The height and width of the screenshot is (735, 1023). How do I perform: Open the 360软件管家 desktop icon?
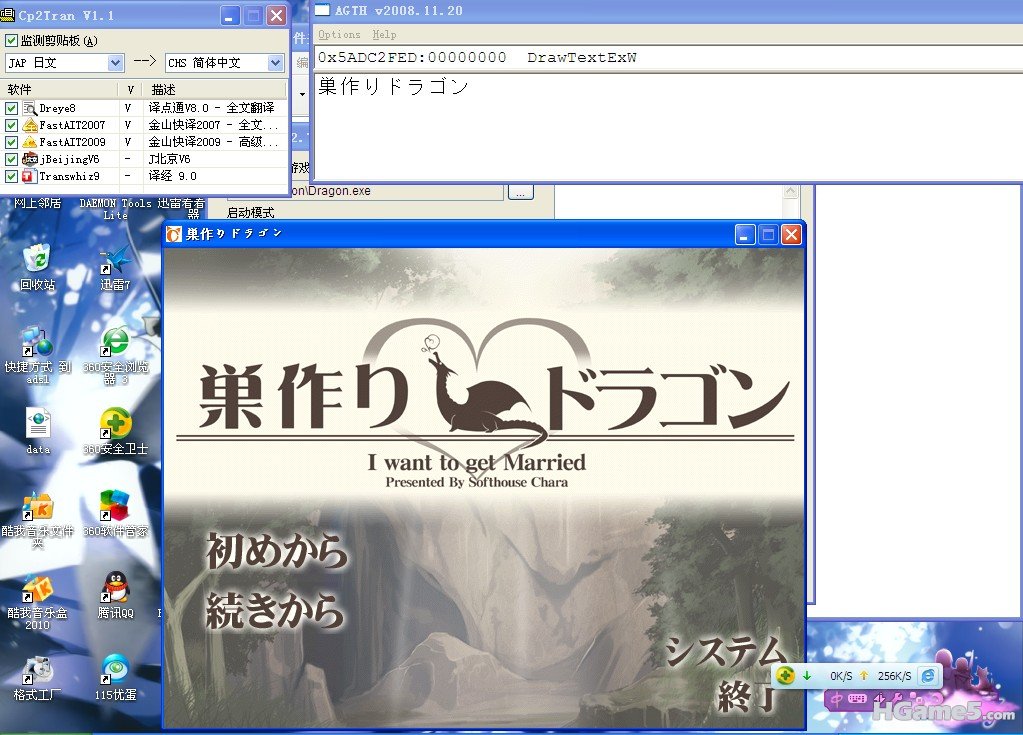[116, 506]
